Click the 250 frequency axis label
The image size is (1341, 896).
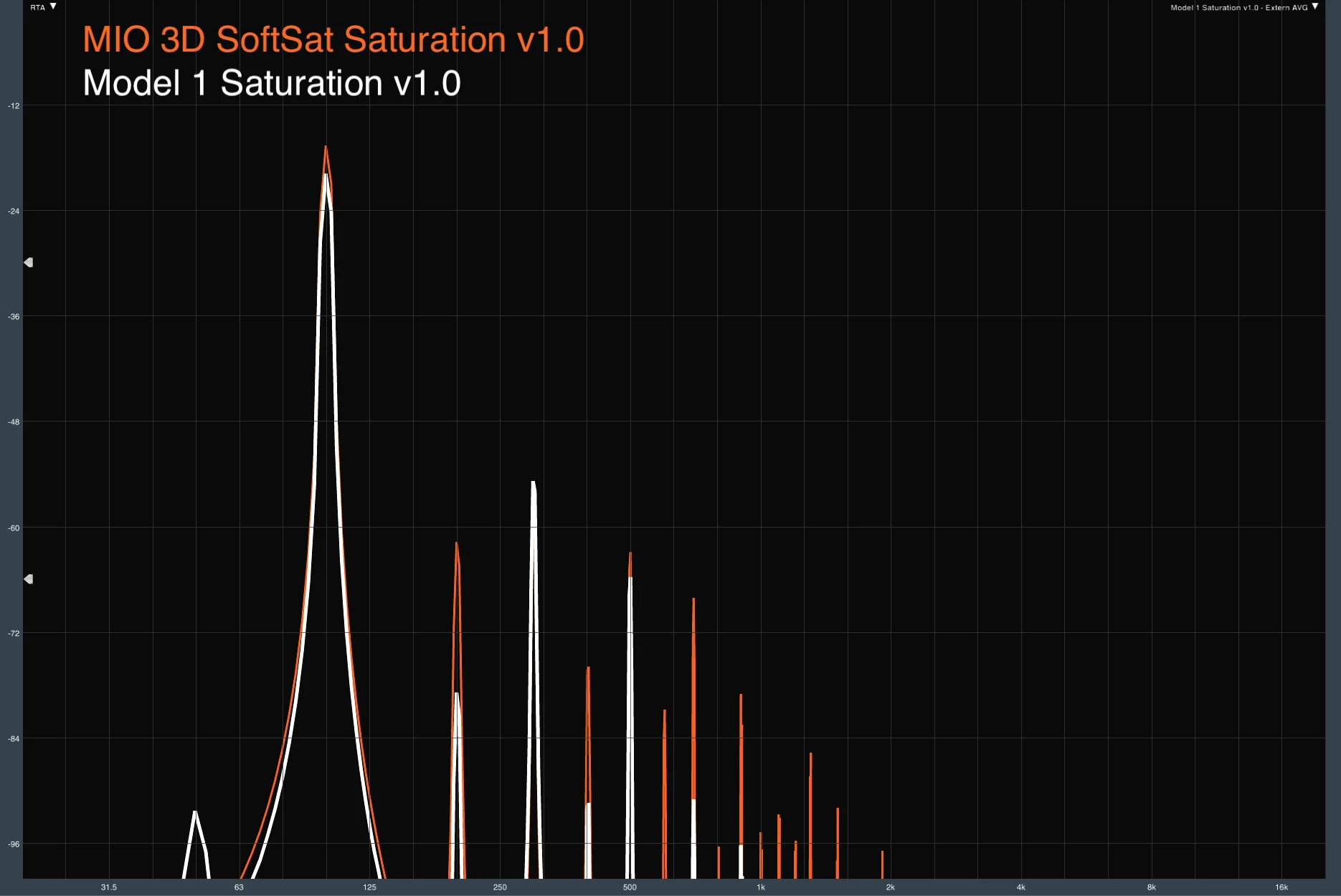tap(500, 887)
